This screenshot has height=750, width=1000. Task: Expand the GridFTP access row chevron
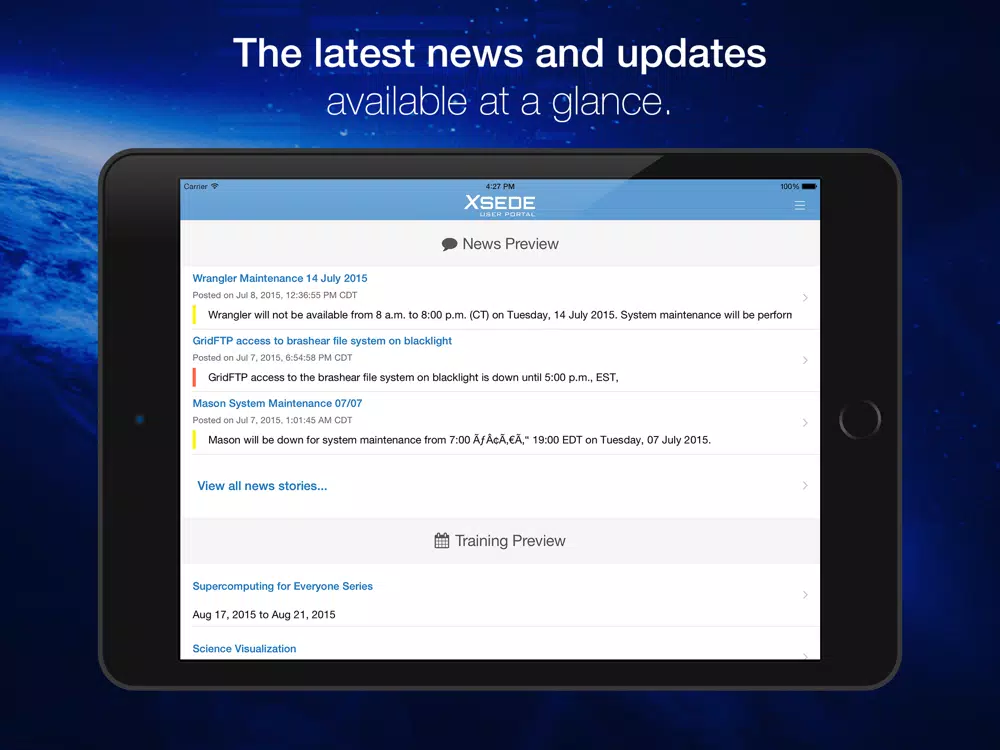(805, 360)
